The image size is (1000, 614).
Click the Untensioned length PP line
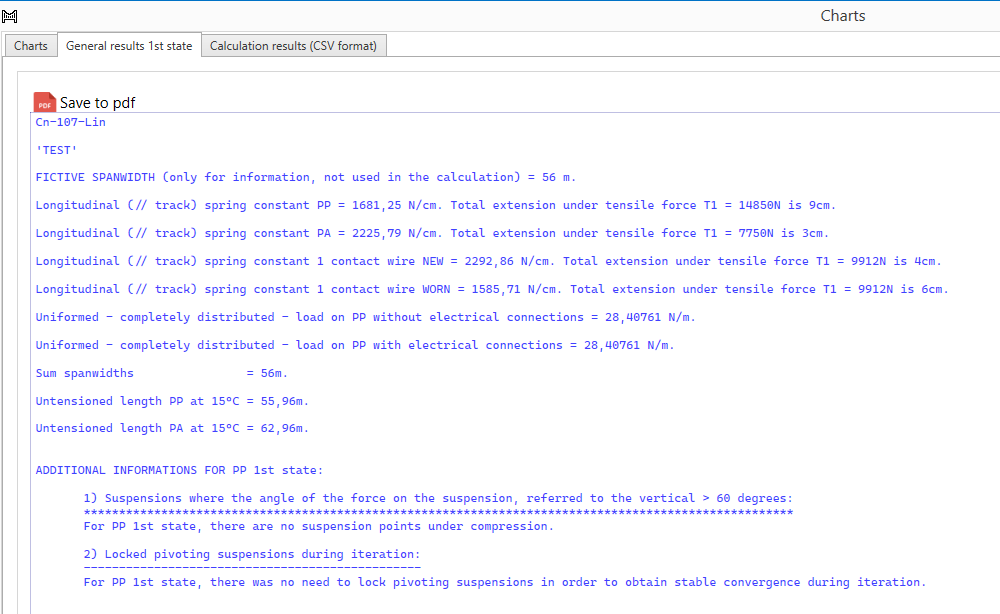(x=172, y=401)
